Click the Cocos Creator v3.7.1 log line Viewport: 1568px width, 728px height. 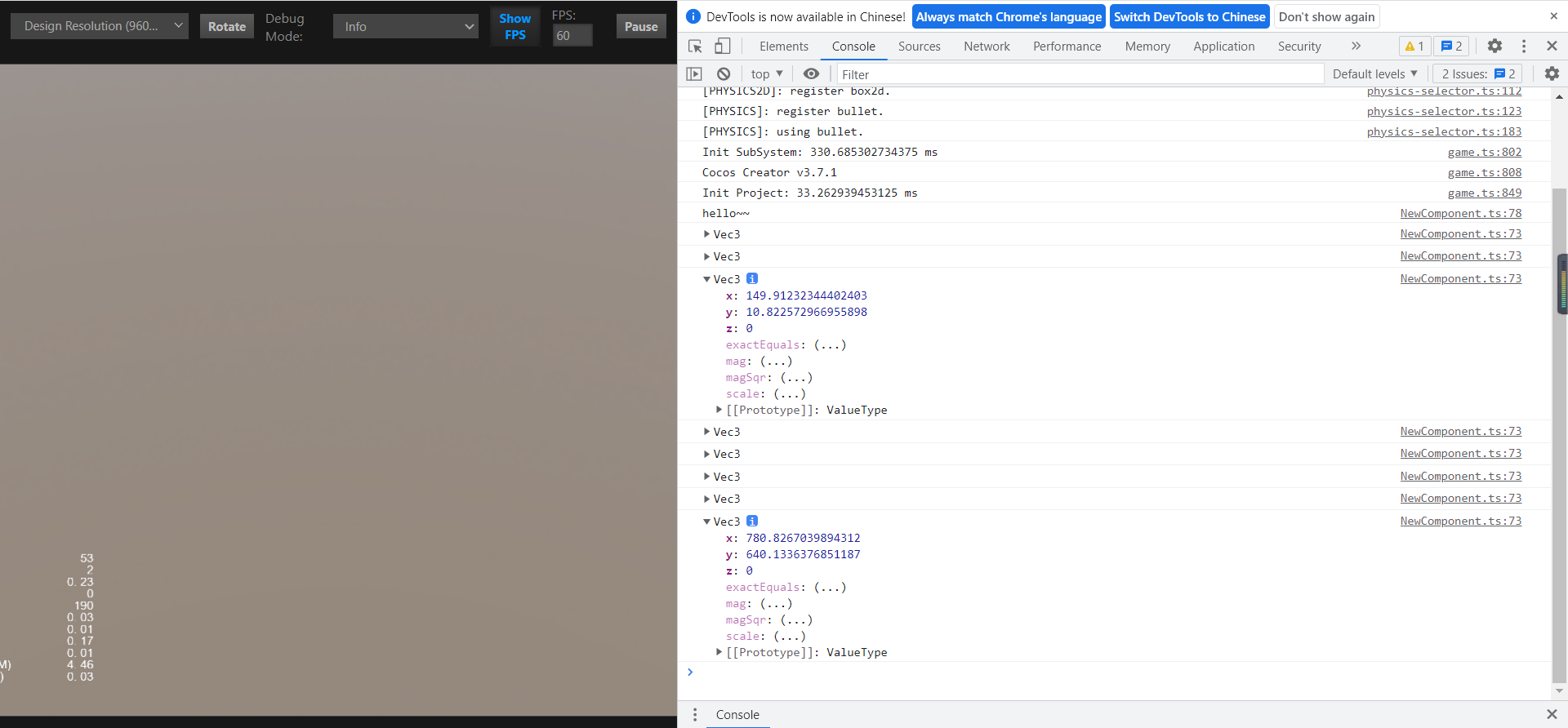coord(769,172)
